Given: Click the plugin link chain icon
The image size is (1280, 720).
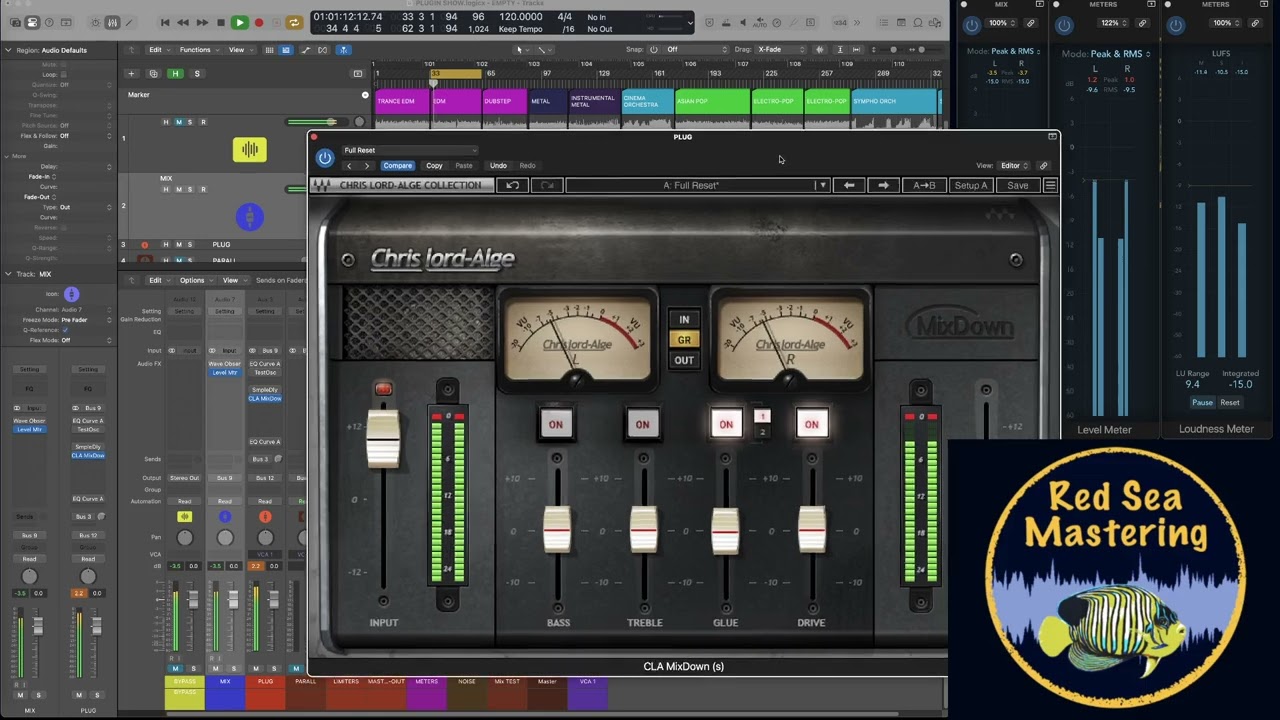Looking at the screenshot, I should coord(1044,166).
